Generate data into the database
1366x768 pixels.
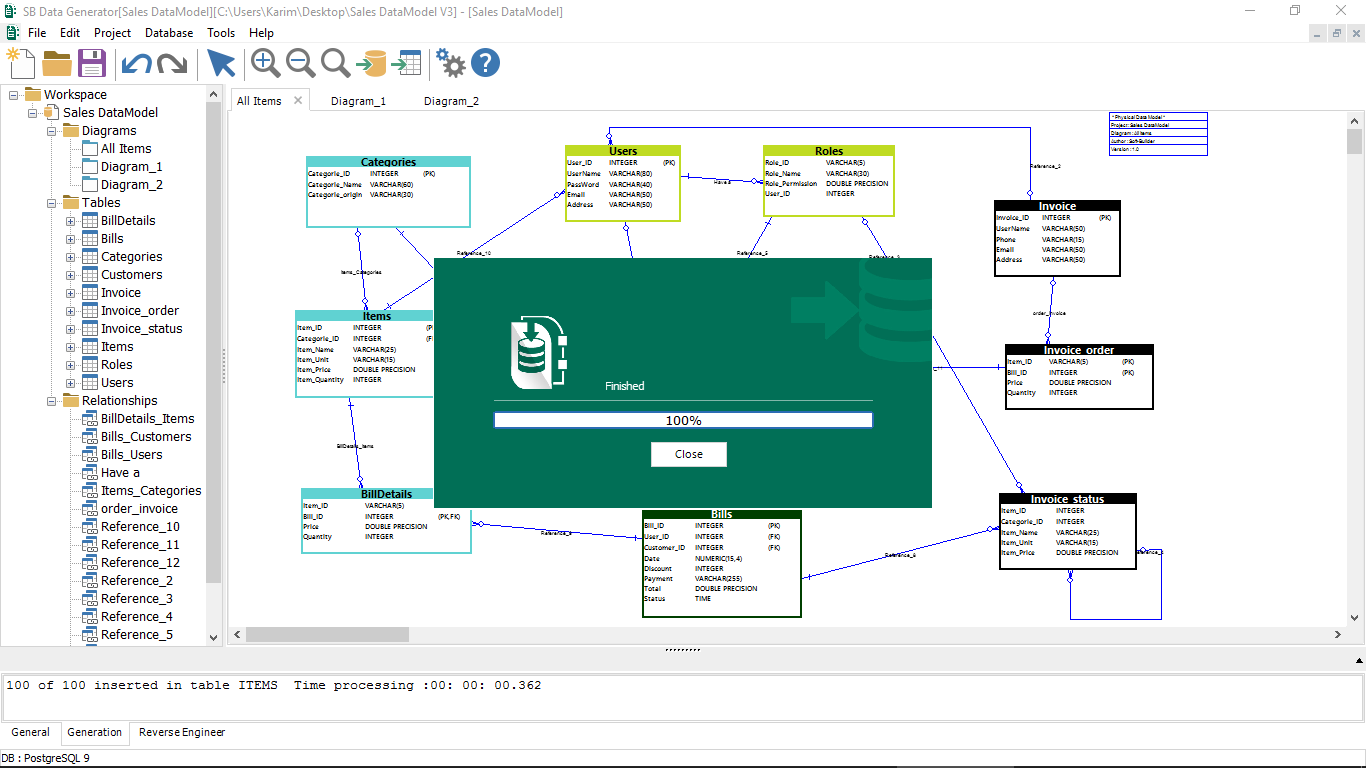tap(371, 63)
